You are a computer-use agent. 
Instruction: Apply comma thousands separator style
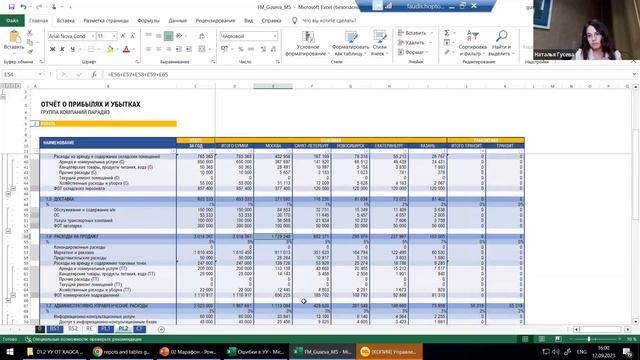[251, 49]
